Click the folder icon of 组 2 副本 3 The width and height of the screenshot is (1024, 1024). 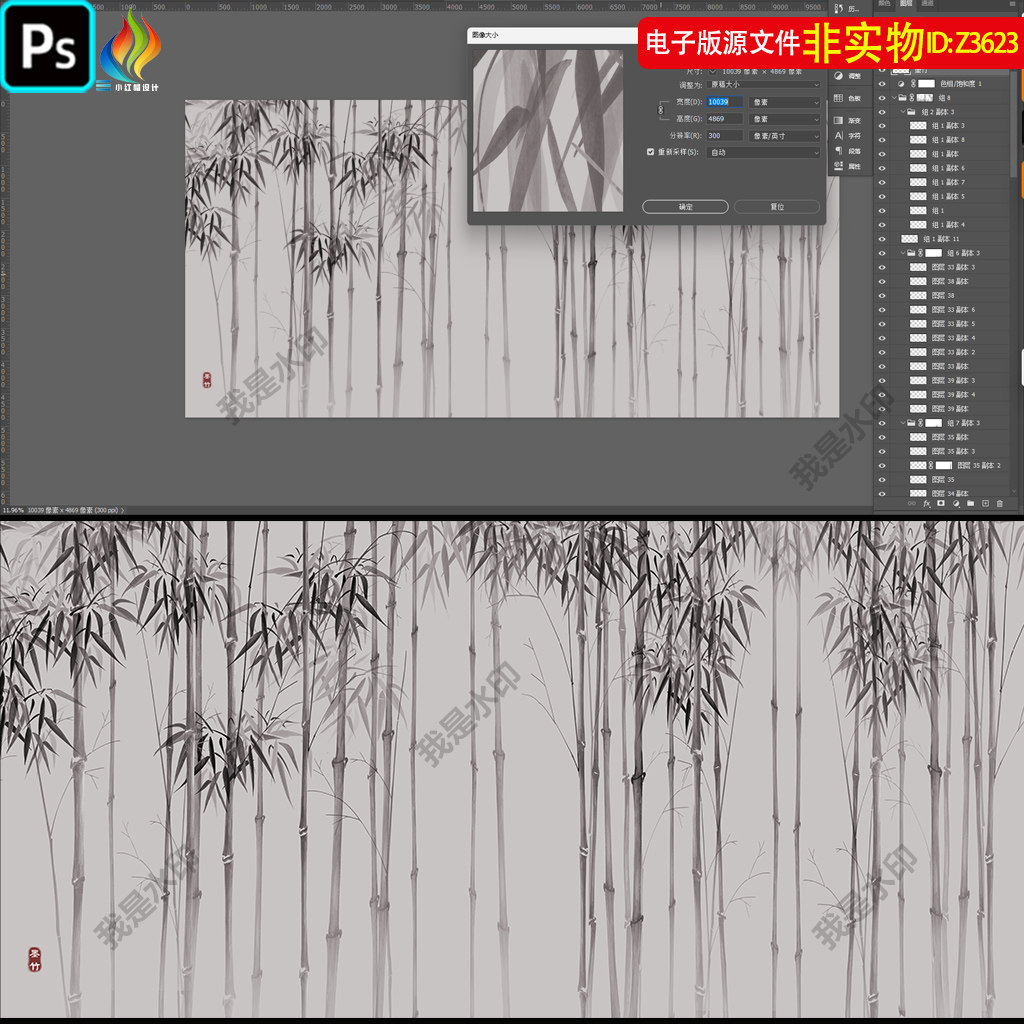(x=911, y=112)
